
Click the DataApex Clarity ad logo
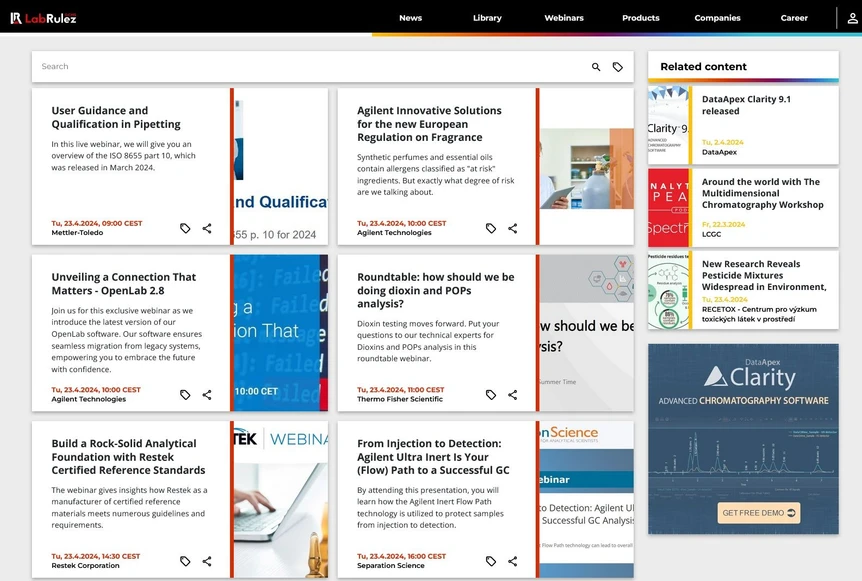pyautogui.click(x=750, y=375)
